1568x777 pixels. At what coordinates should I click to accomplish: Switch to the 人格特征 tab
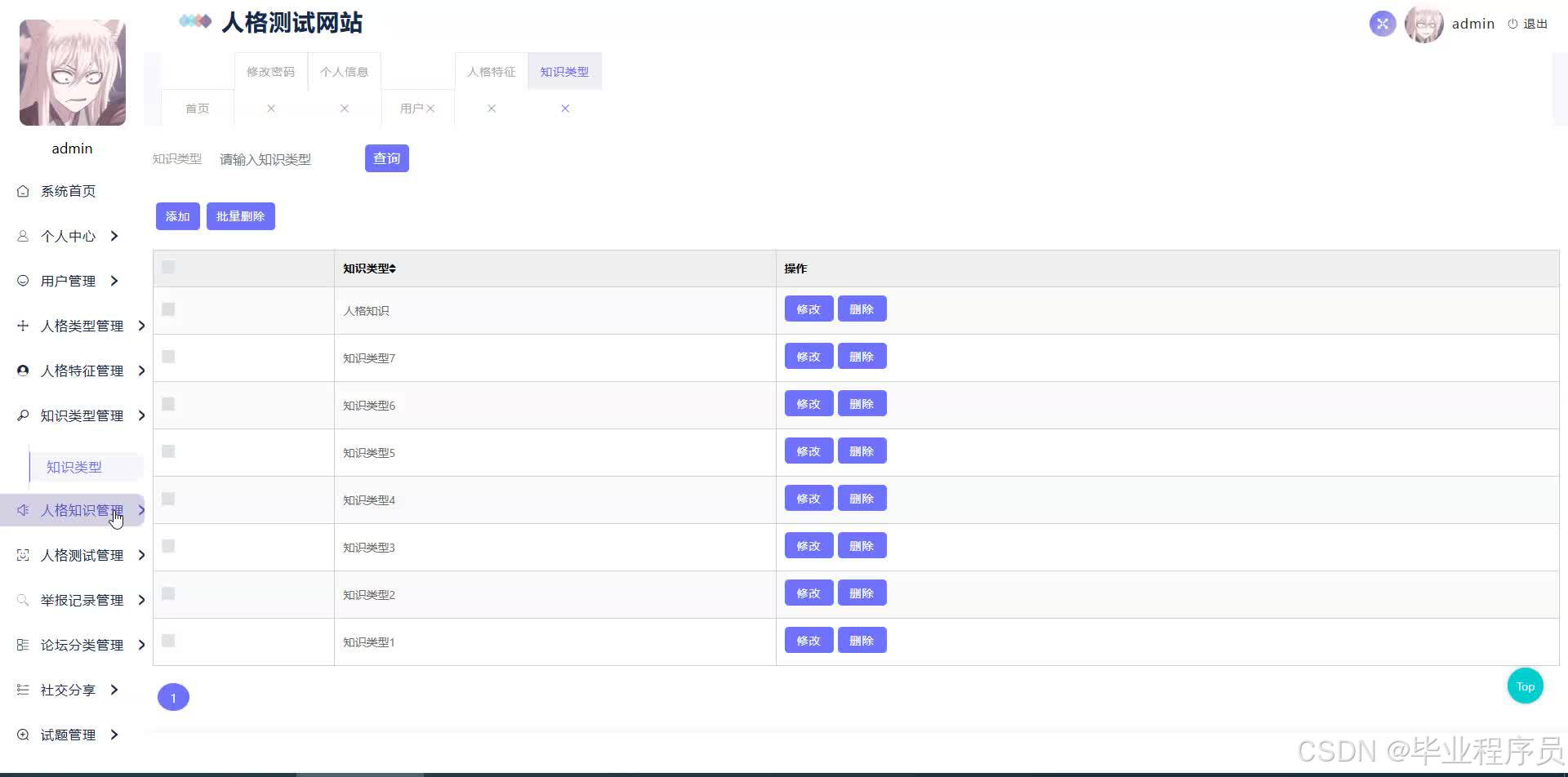492,72
